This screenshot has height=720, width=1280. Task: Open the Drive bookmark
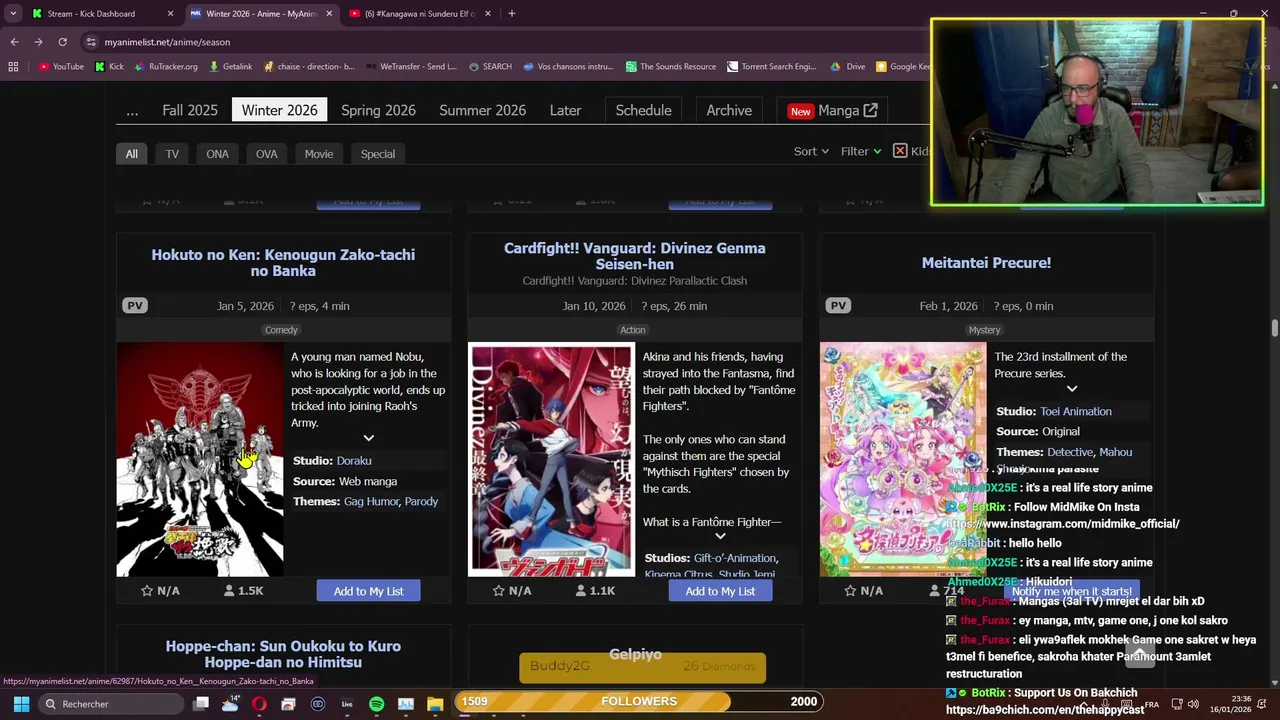tap(848, 67)
